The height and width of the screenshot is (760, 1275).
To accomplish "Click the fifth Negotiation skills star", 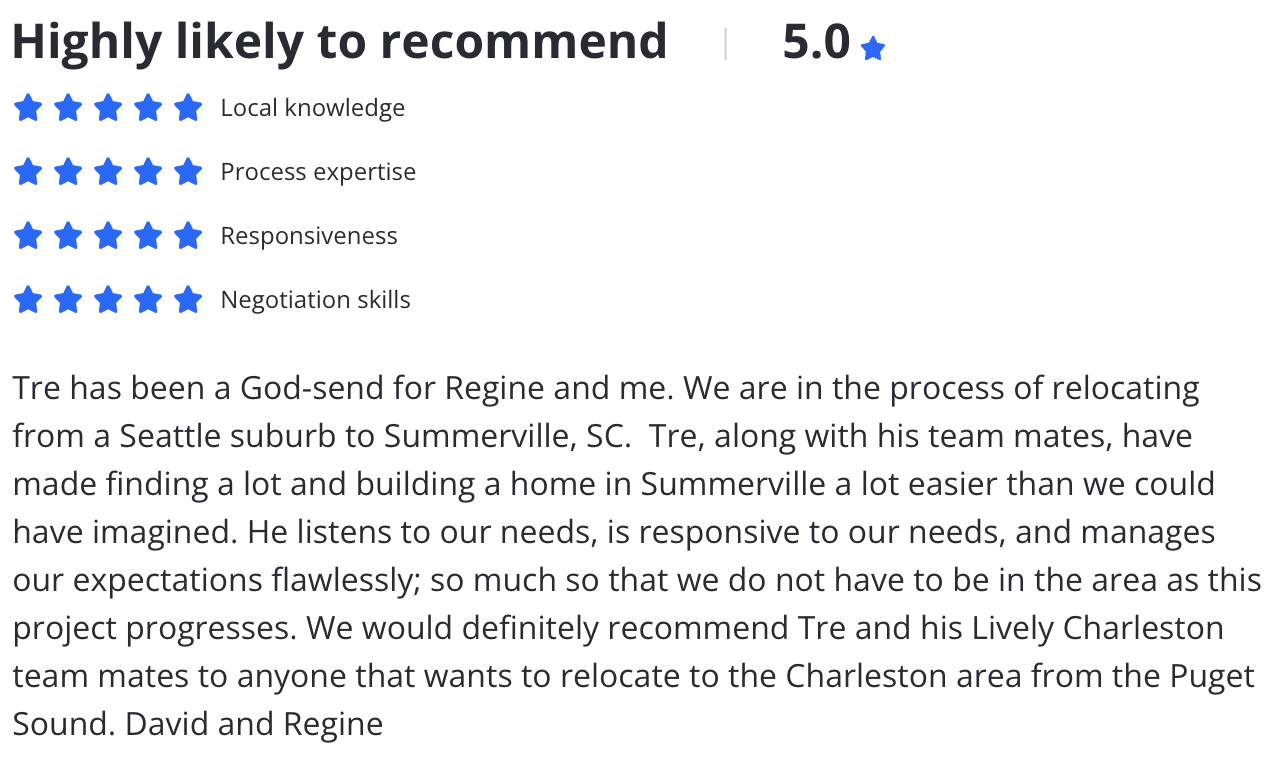I will pos(188,300).
